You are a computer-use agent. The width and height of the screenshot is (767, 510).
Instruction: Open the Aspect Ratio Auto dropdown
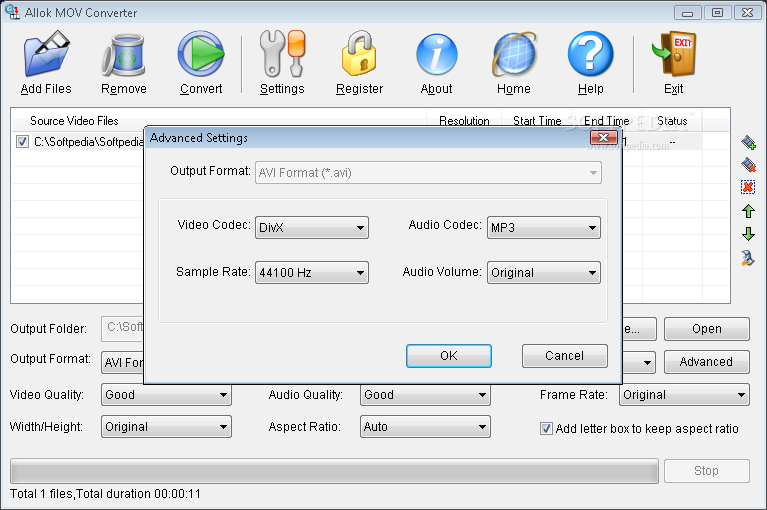click(425, 426)
